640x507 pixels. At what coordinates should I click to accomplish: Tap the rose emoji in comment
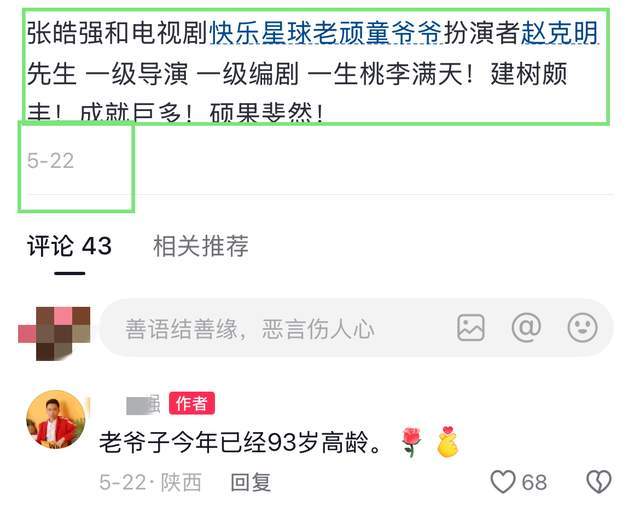point(411,442)
